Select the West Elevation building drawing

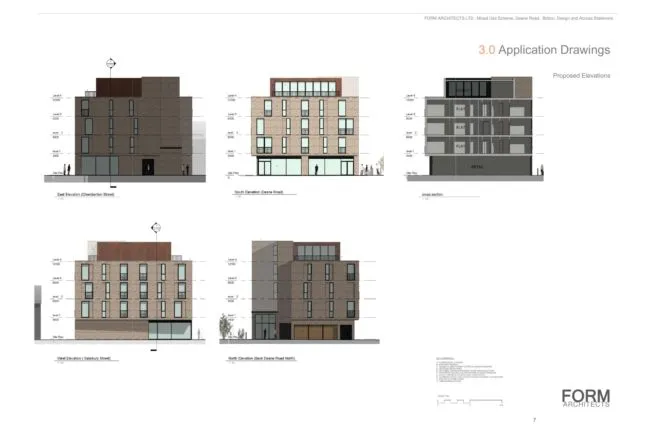point(134,290)
